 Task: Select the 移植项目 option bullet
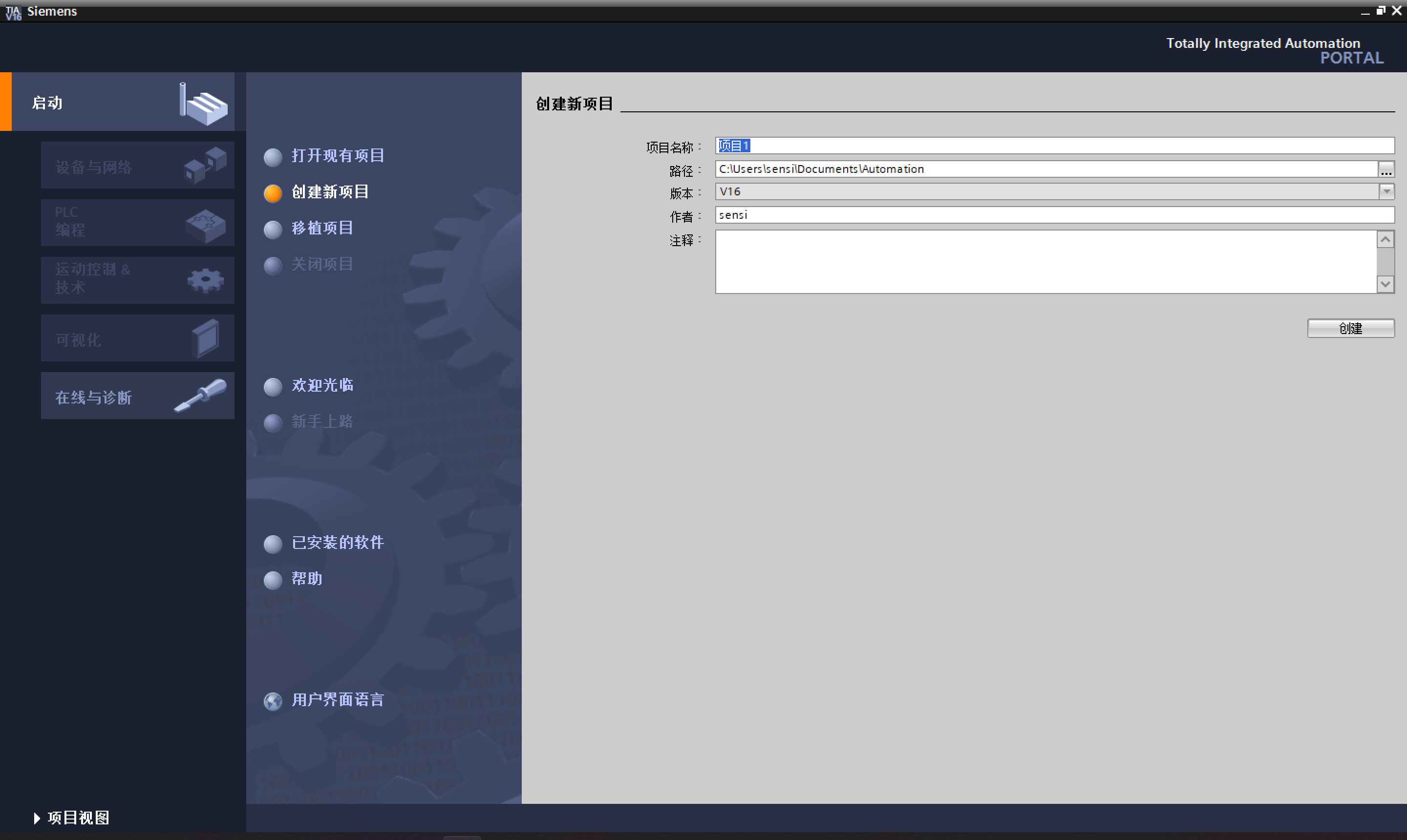tap(273, 229)
